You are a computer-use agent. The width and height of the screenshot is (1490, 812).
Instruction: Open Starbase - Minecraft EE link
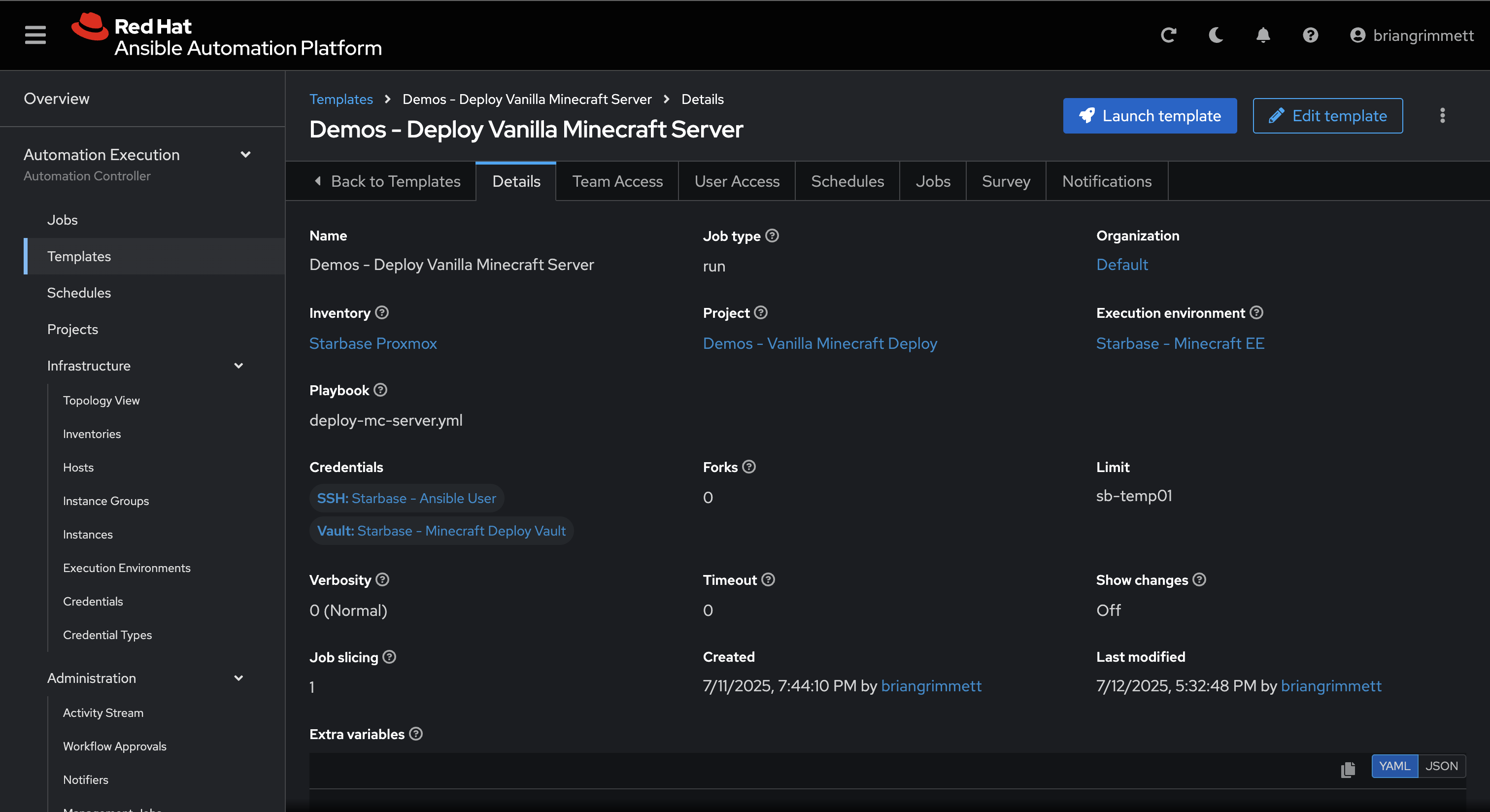pos(1180,343)
